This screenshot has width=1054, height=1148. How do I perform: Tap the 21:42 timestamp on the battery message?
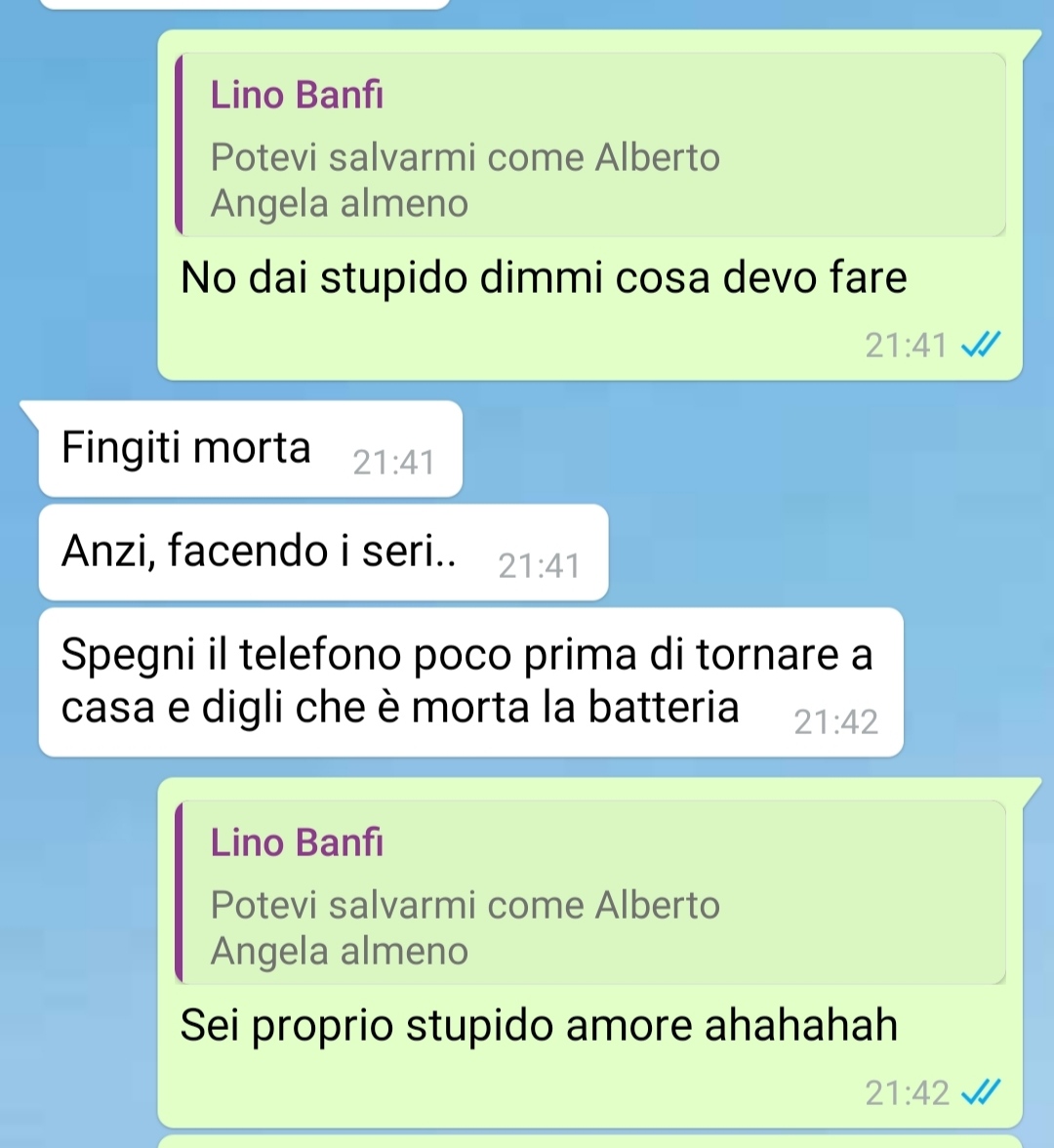click(835, 722)
